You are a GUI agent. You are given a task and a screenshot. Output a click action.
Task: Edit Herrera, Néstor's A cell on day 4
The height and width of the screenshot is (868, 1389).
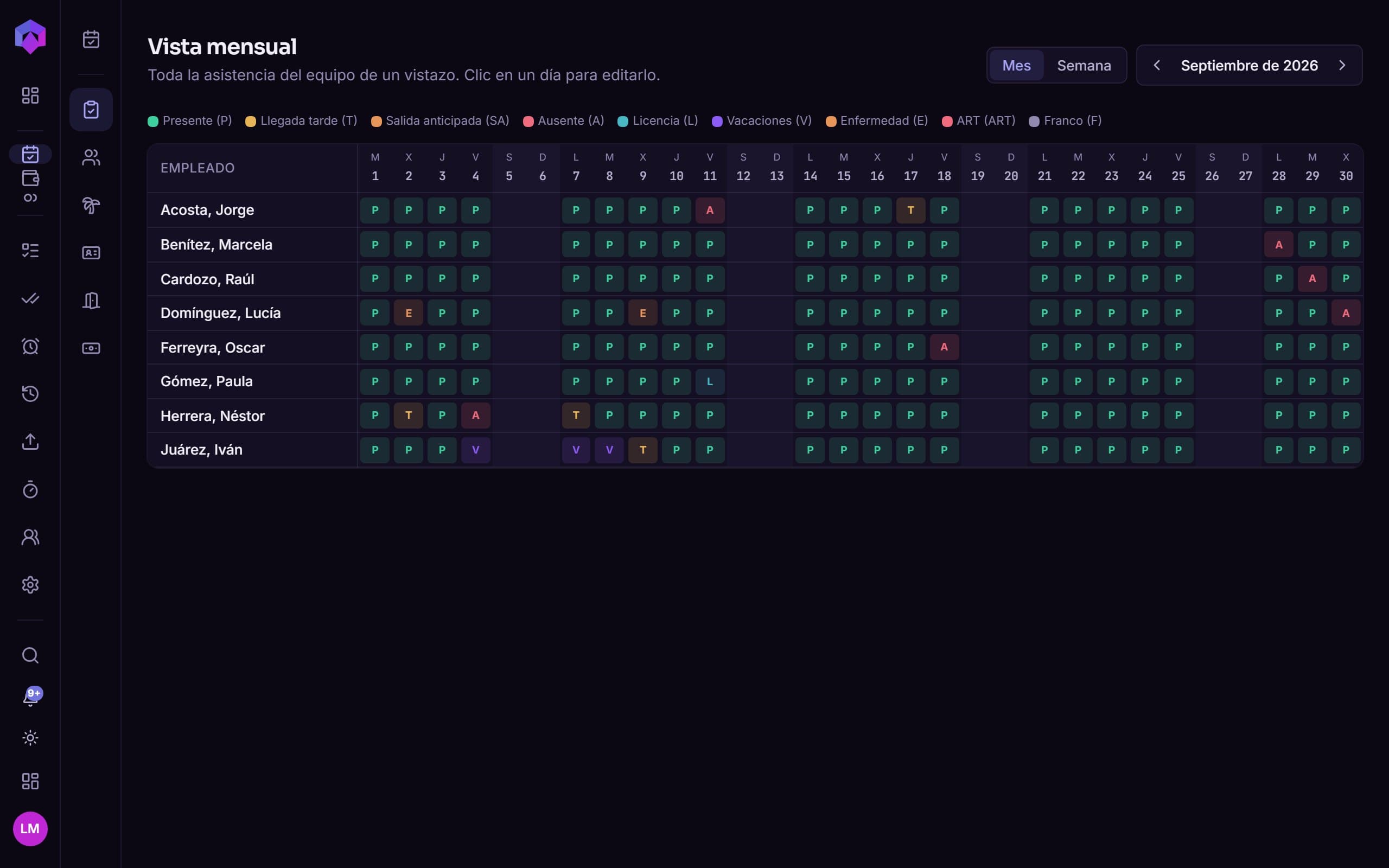[x=475, y=415]
